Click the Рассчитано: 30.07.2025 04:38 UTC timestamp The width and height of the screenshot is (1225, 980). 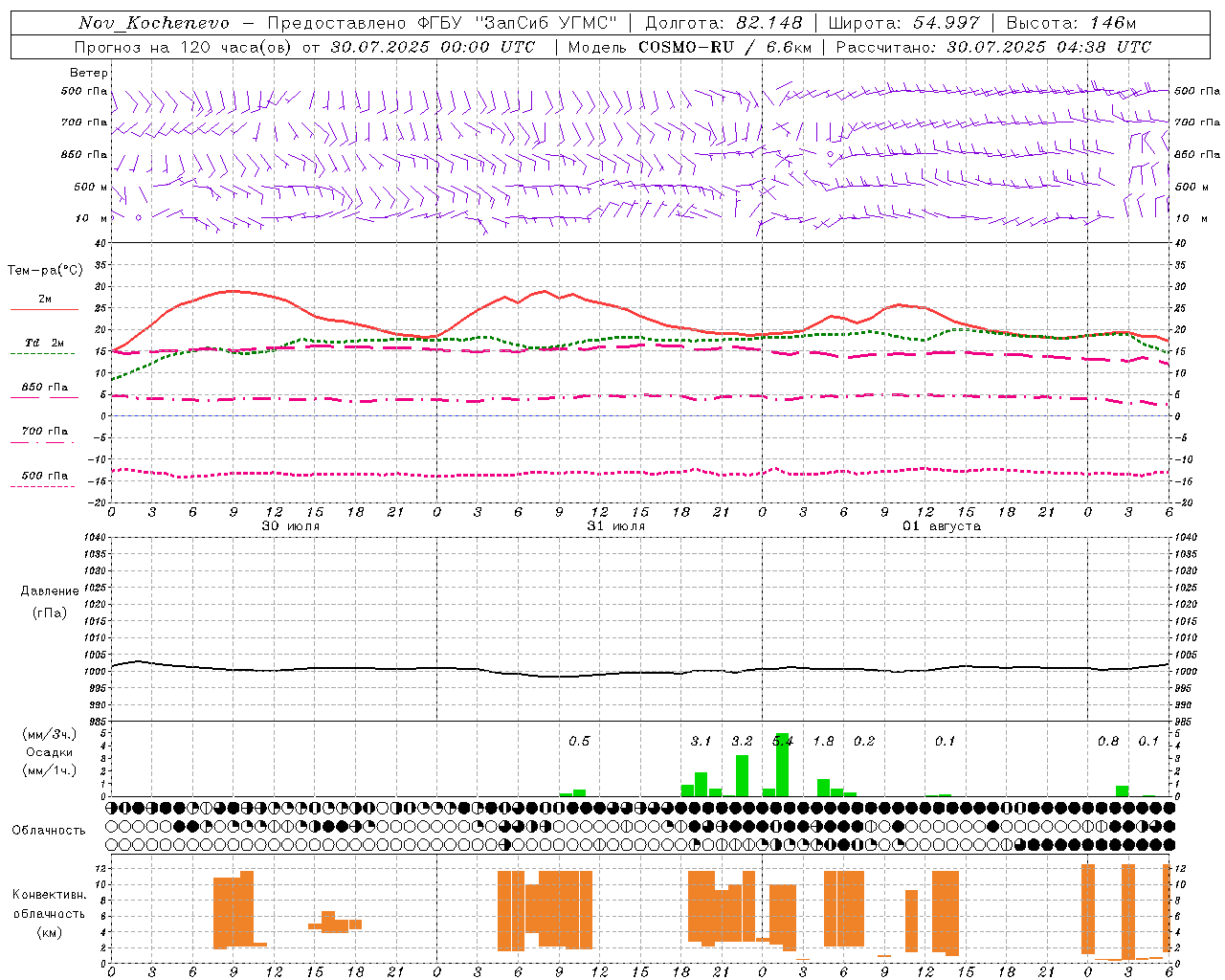[993, 47]
